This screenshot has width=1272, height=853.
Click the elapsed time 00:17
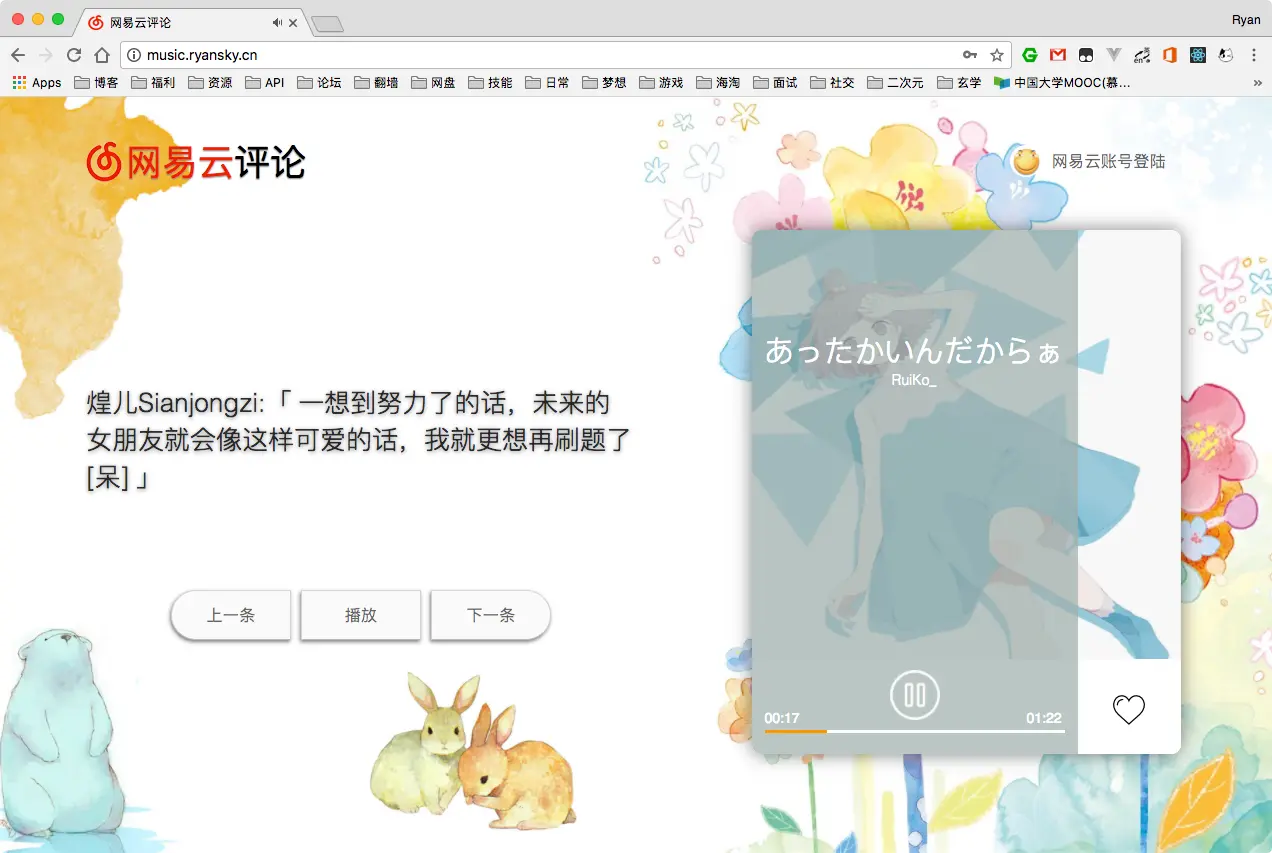(x=782, y=718)
